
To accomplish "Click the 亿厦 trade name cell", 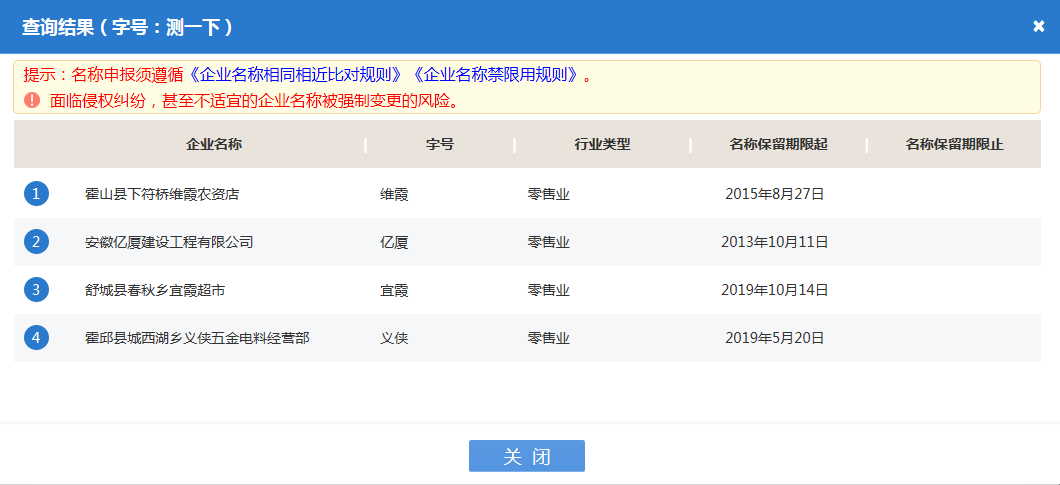I will tap(394, 242).
